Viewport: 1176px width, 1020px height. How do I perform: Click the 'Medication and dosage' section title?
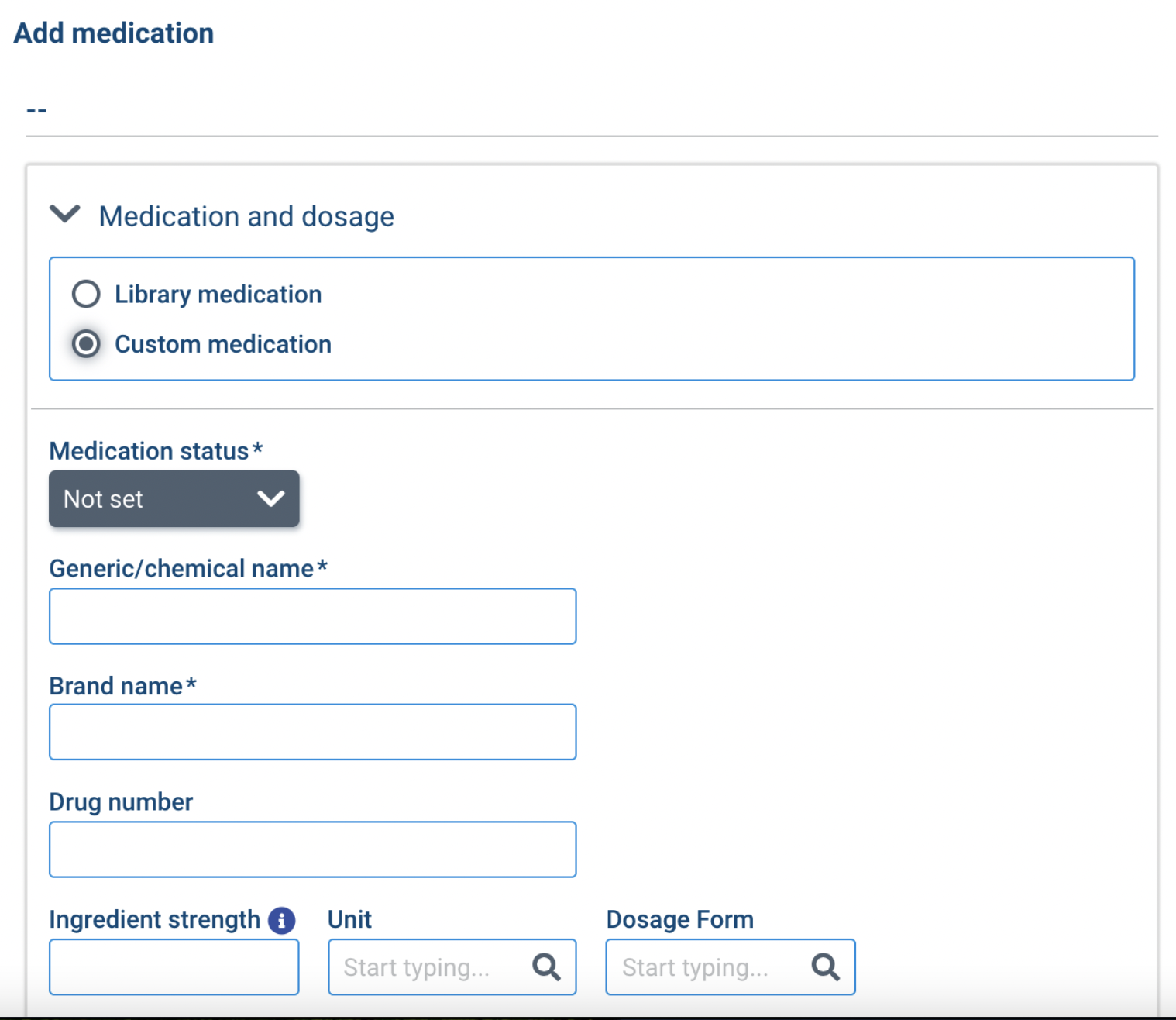[x=246, y=216]
